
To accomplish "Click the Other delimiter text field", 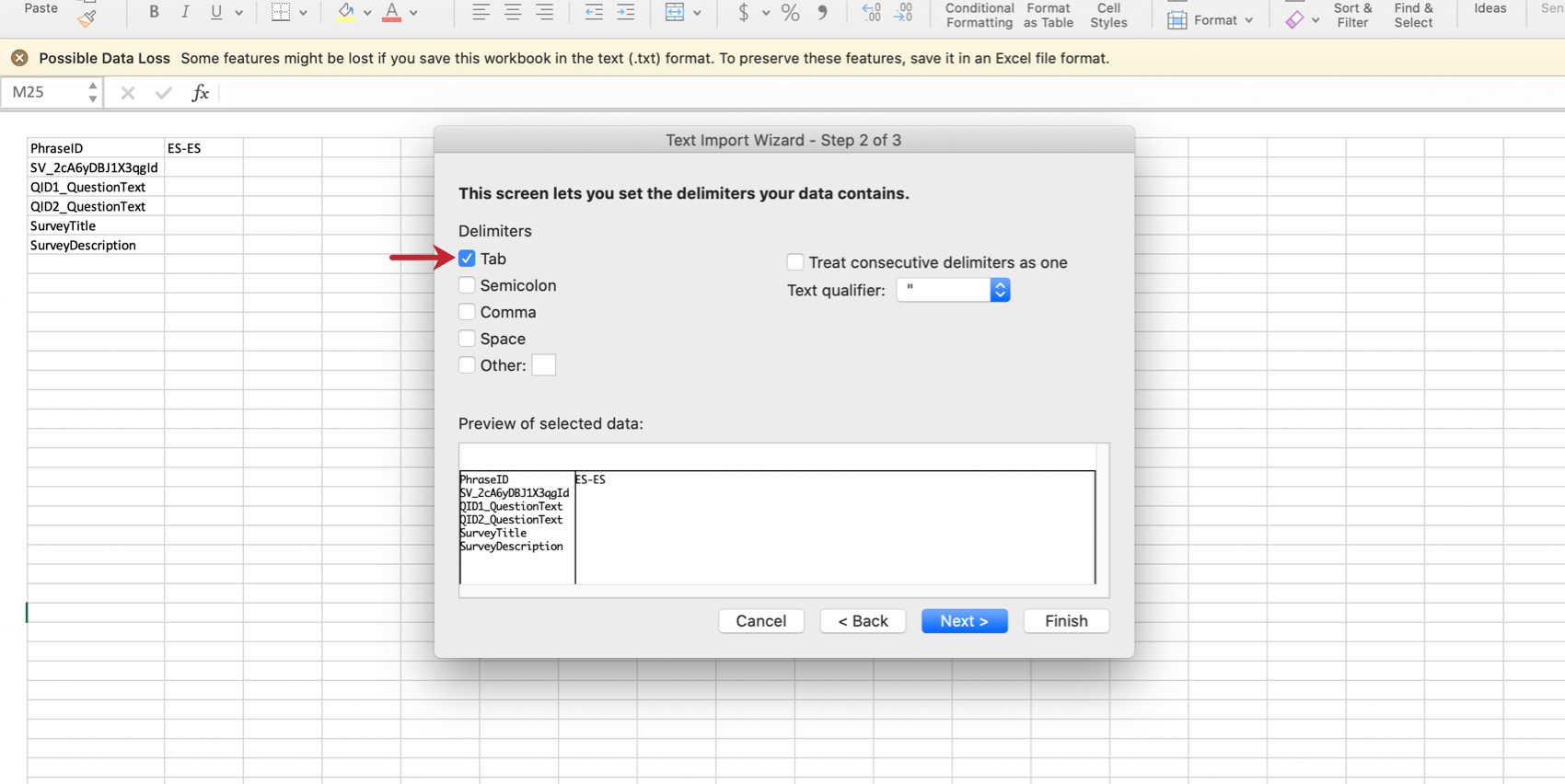I will click(544, 365).
